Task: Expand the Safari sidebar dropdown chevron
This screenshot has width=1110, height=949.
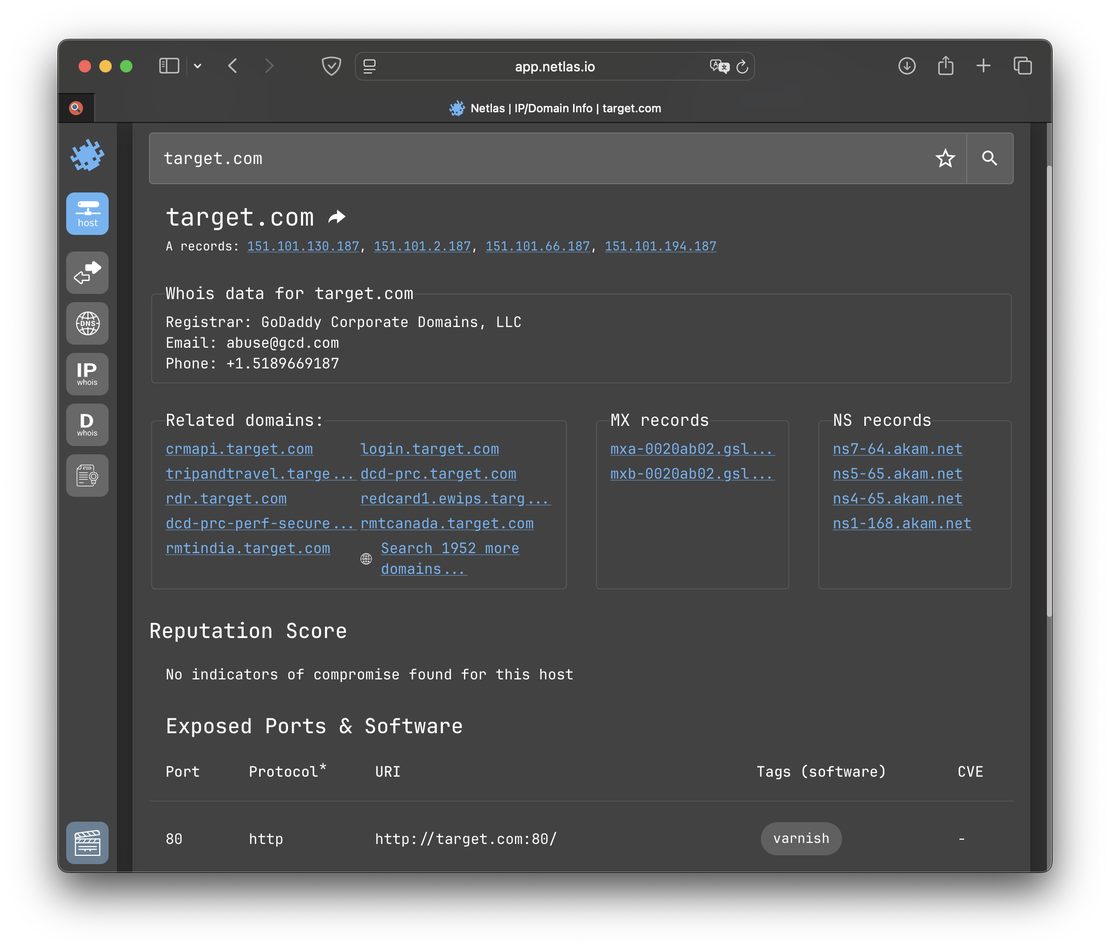Action: pos(198,66)
